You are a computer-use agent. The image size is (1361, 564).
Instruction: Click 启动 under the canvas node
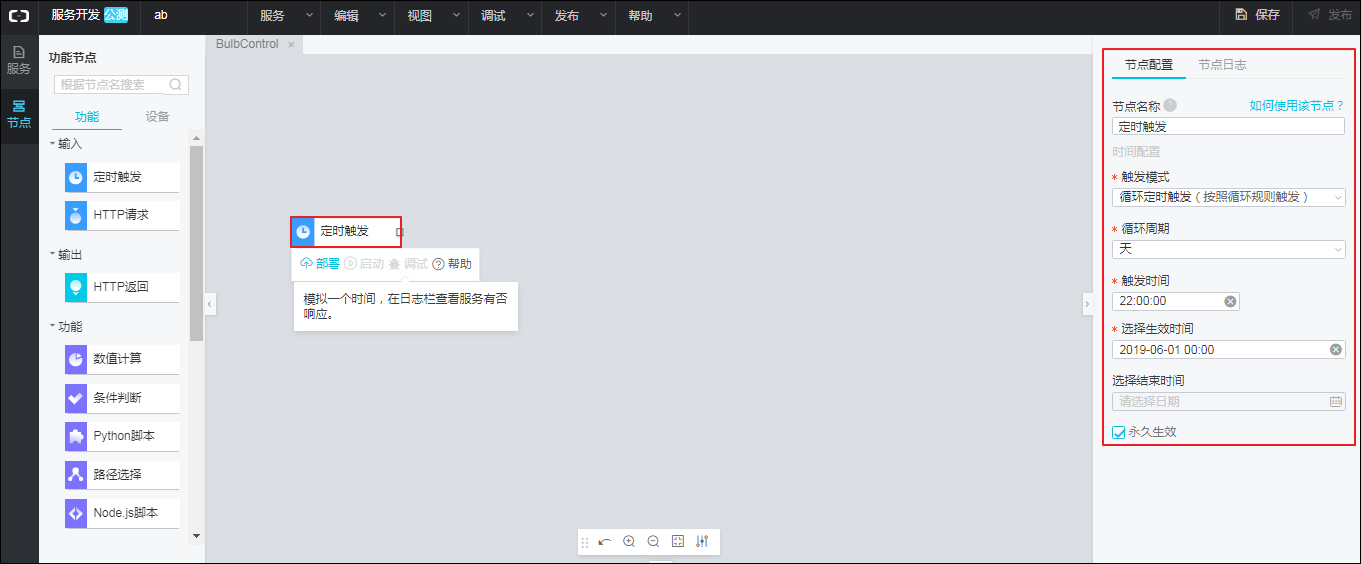pyautogui.click(x=364, y=264)
